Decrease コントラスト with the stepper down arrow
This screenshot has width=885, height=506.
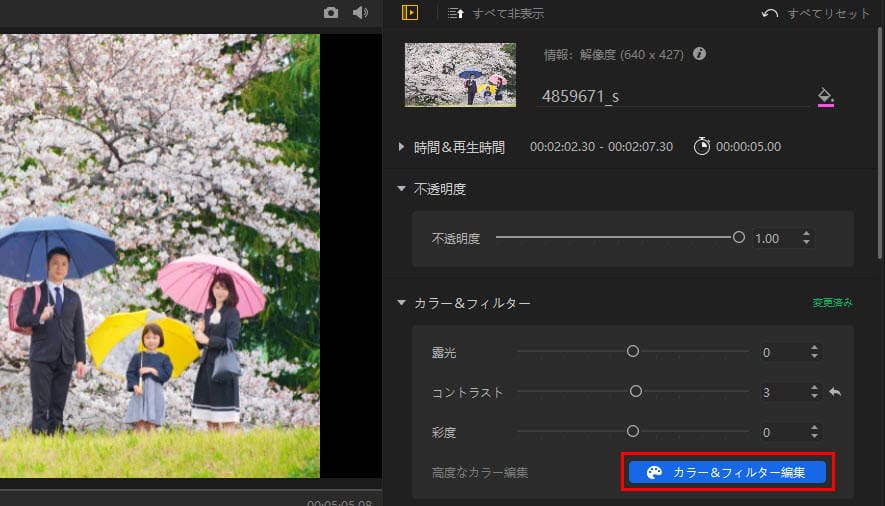[x=814, y=397]
